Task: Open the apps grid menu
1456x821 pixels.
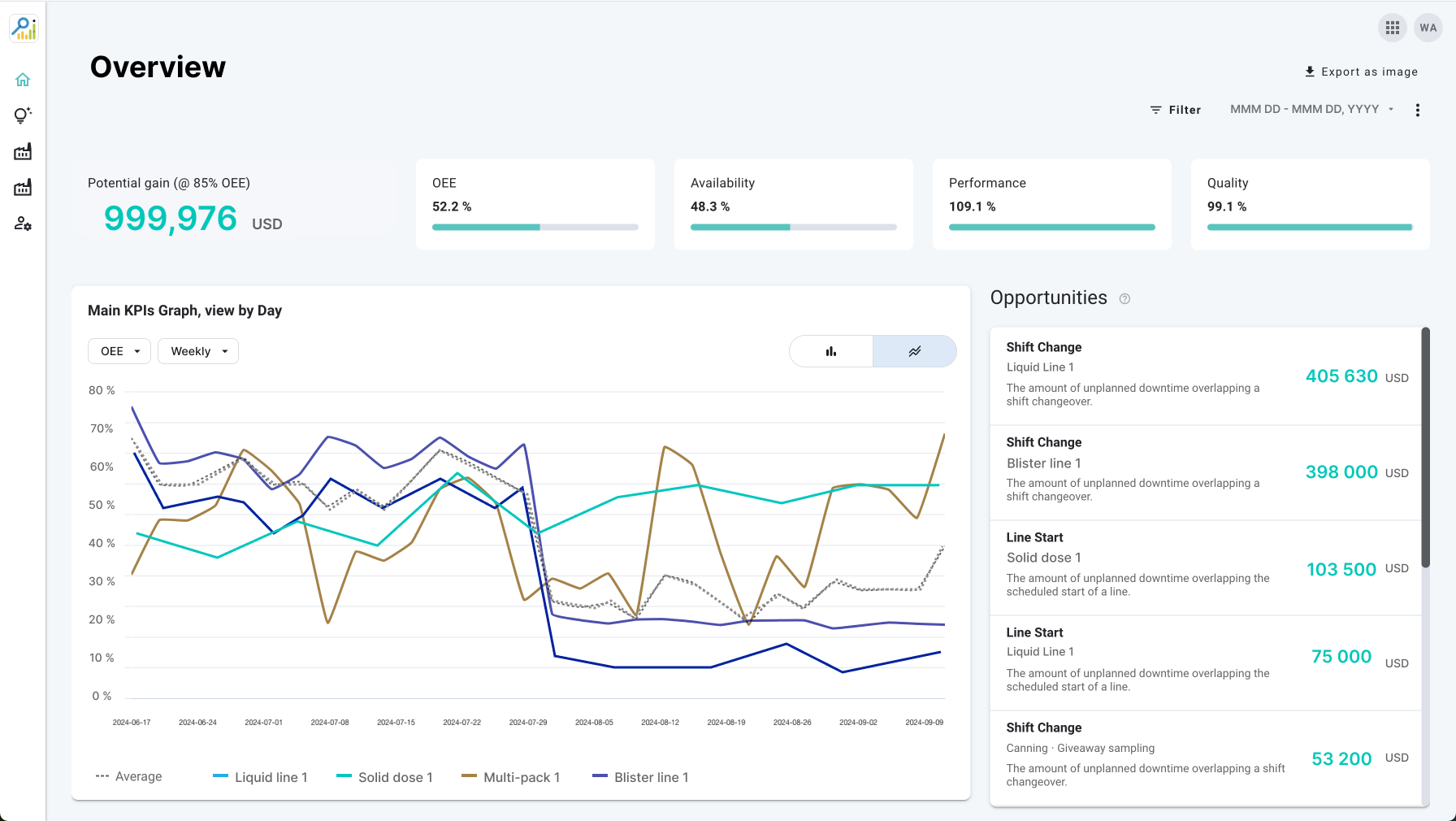Action: pyautogui.click(x=1393, y=28)
